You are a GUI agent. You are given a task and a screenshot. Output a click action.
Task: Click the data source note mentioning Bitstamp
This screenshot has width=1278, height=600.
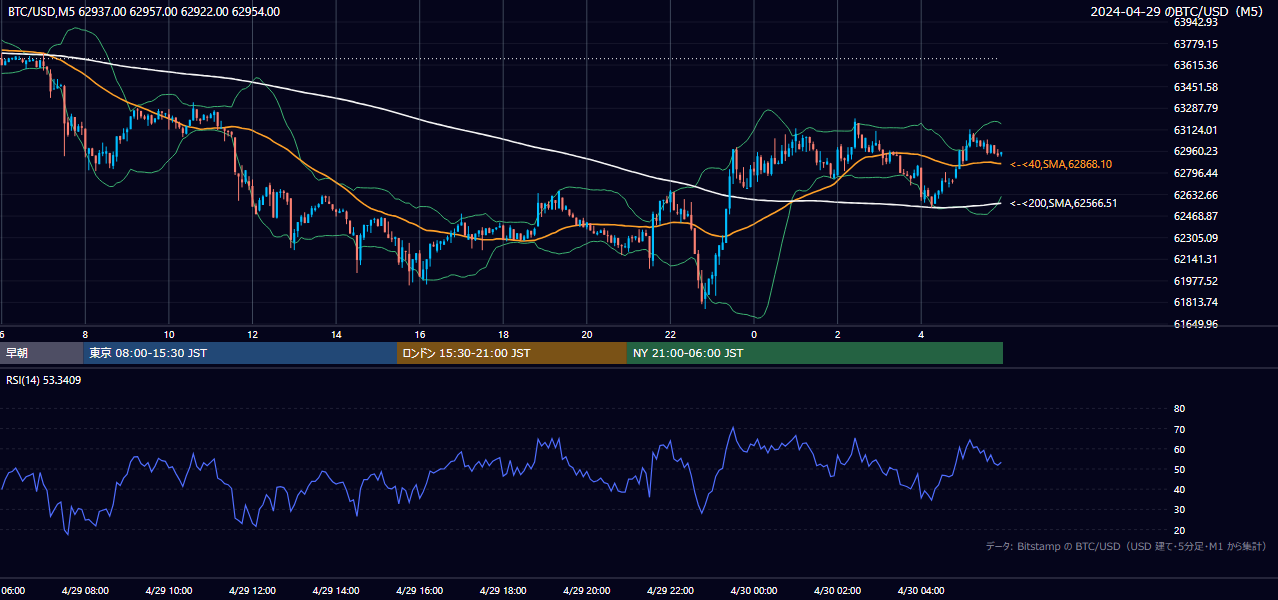(1126, 547)
